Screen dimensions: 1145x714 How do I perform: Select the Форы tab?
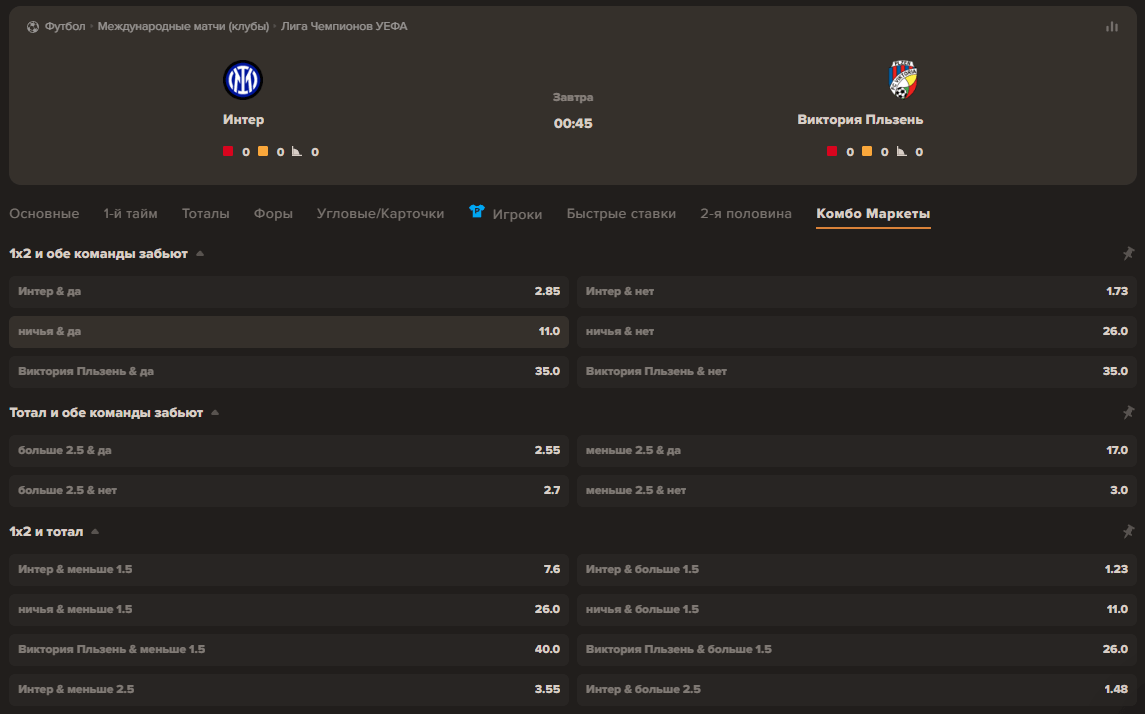pos(273,214)
